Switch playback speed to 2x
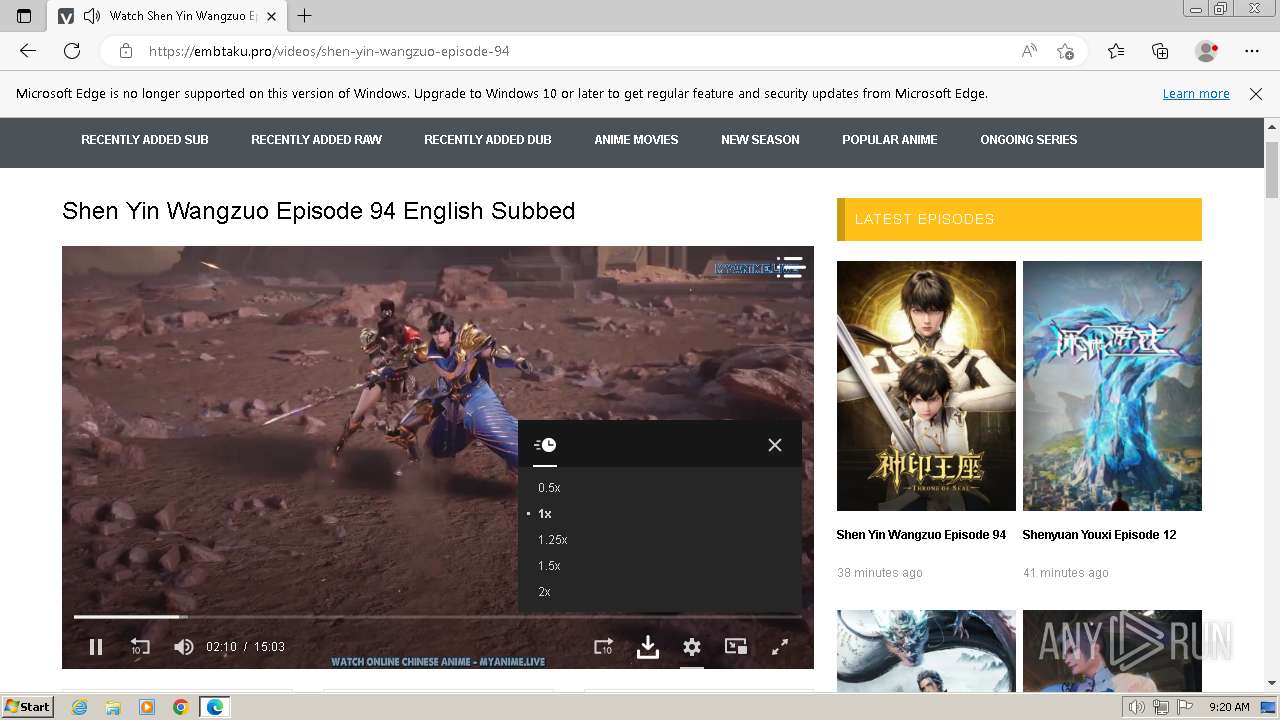 coord(544,592)
